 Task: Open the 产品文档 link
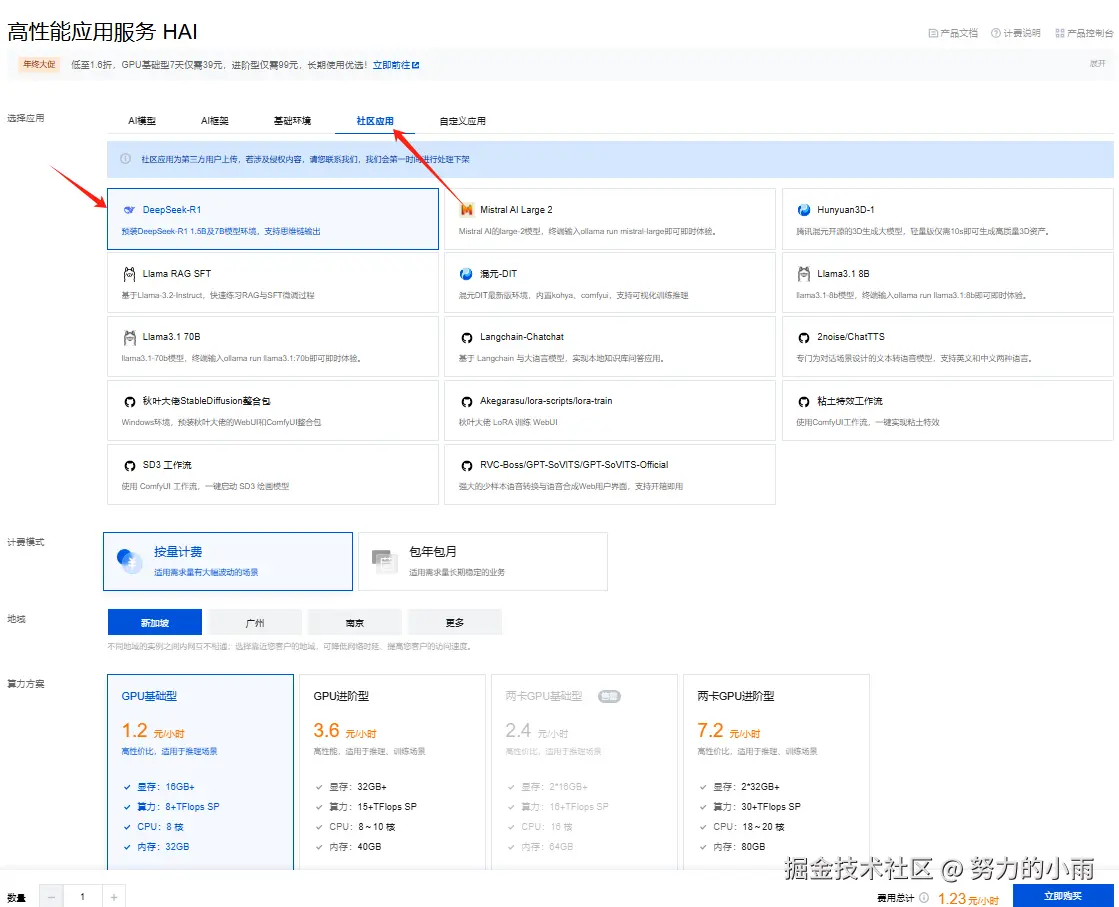coord(953,34)
